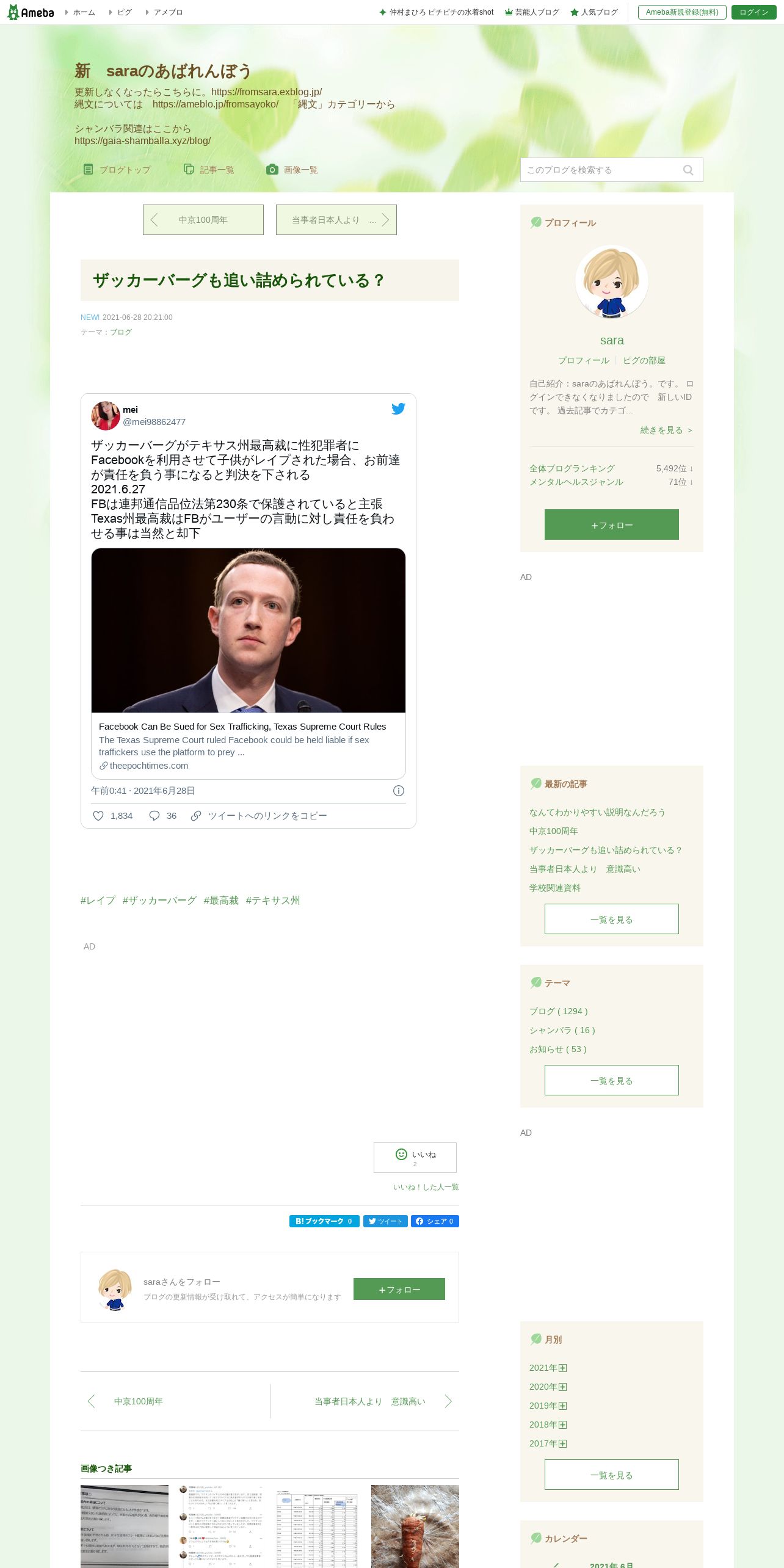Go to previous article 中京100周年 top button

[203, 220]
